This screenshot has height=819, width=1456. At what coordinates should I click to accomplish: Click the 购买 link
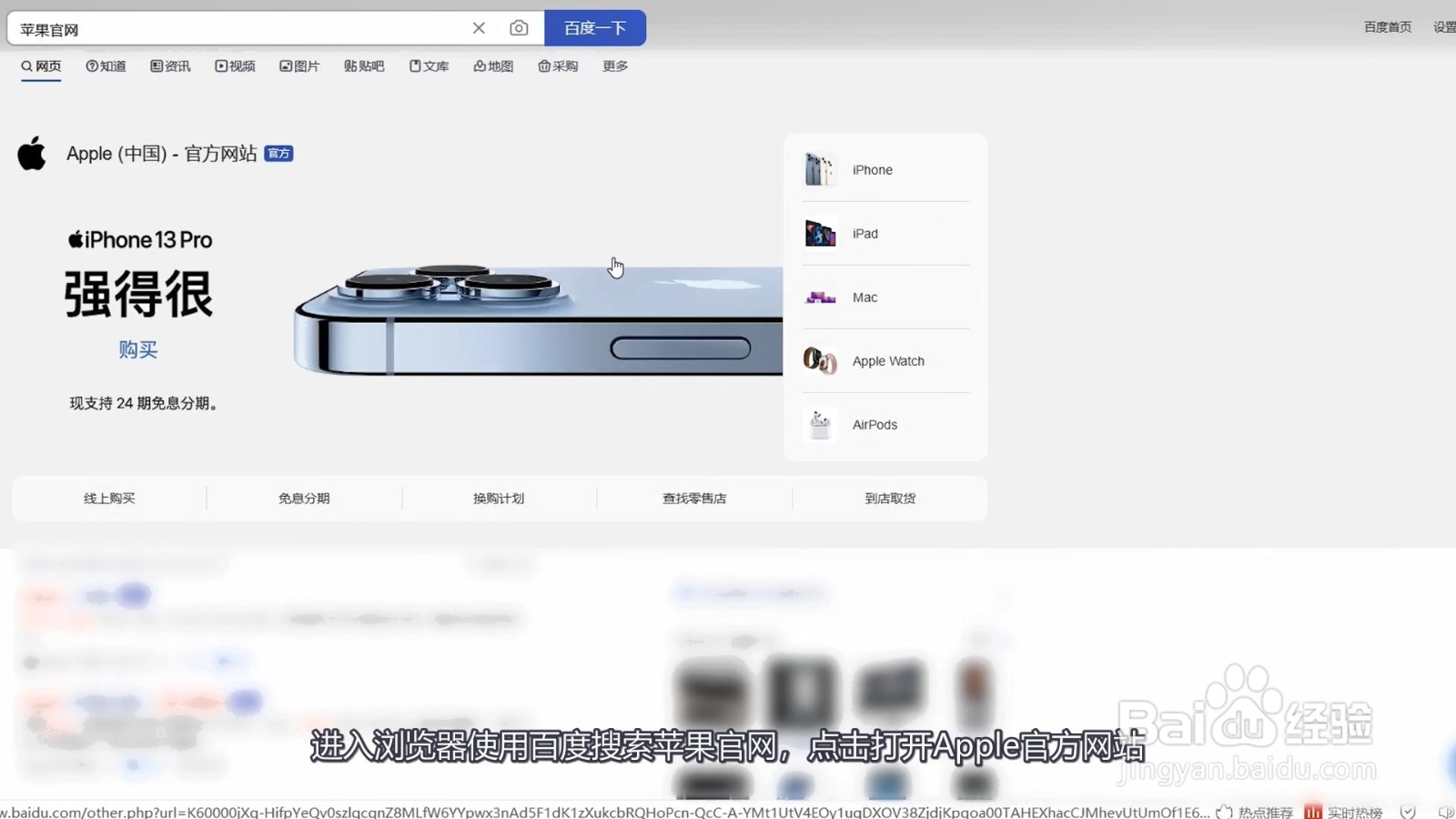pyautogui.click(x=138, y=349)
